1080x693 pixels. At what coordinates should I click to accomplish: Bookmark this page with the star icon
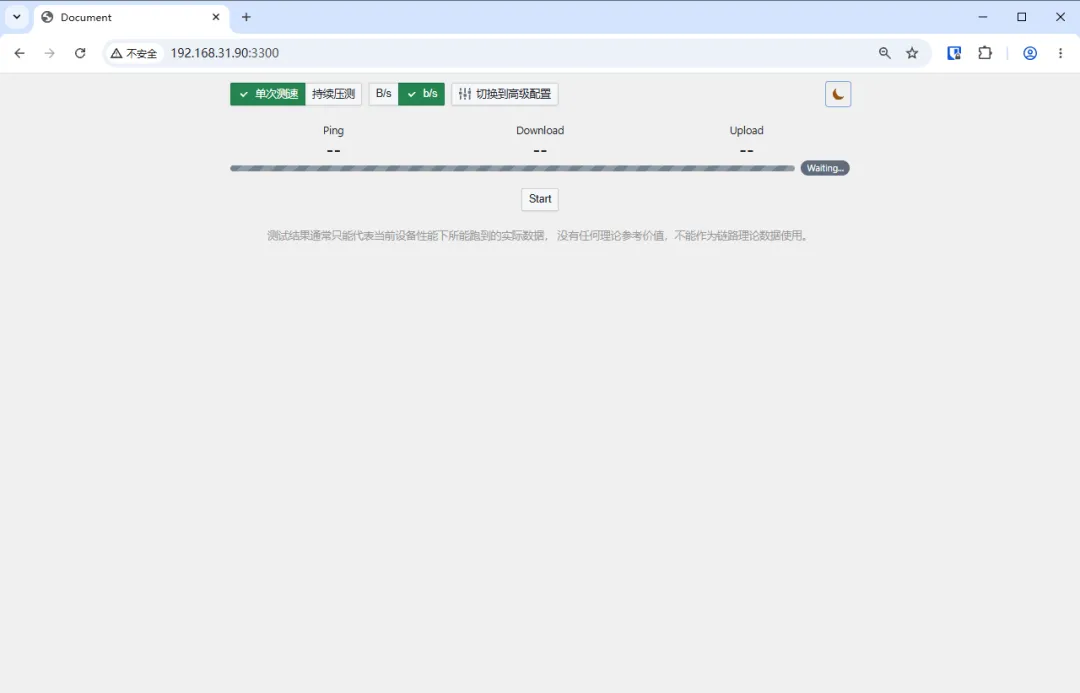click(912, 53)
